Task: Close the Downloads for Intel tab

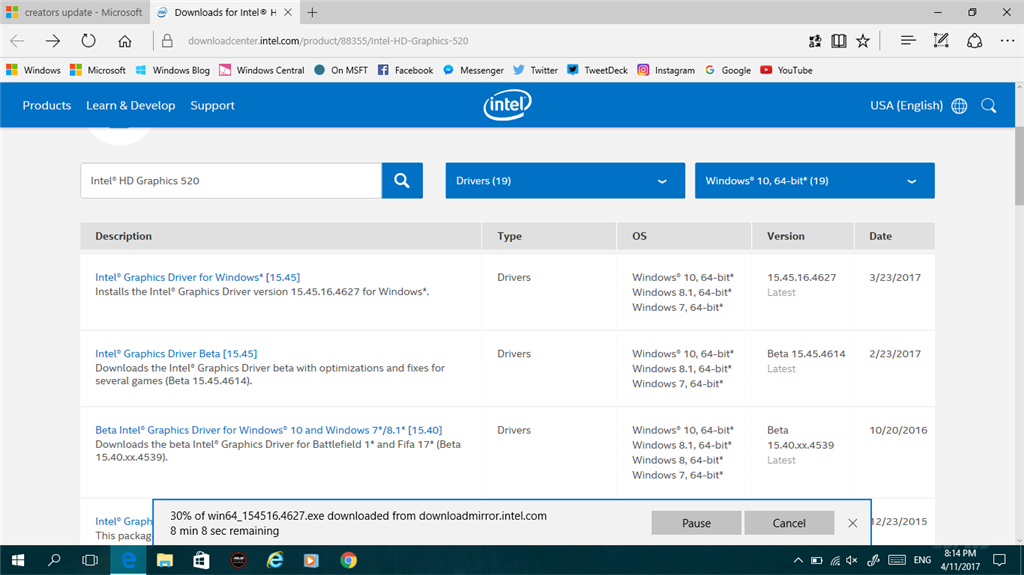Action: [288, 12]
